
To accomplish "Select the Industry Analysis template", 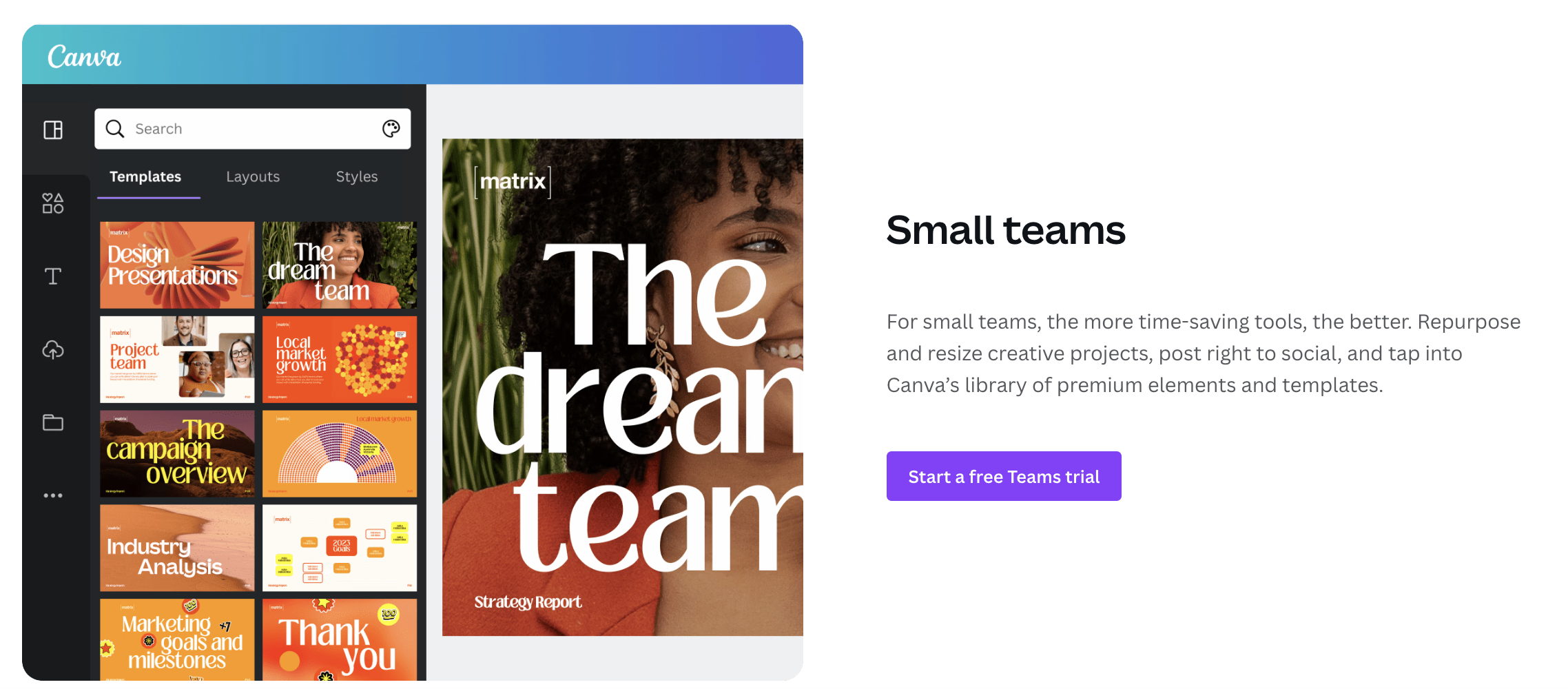I will coord(177,548).
